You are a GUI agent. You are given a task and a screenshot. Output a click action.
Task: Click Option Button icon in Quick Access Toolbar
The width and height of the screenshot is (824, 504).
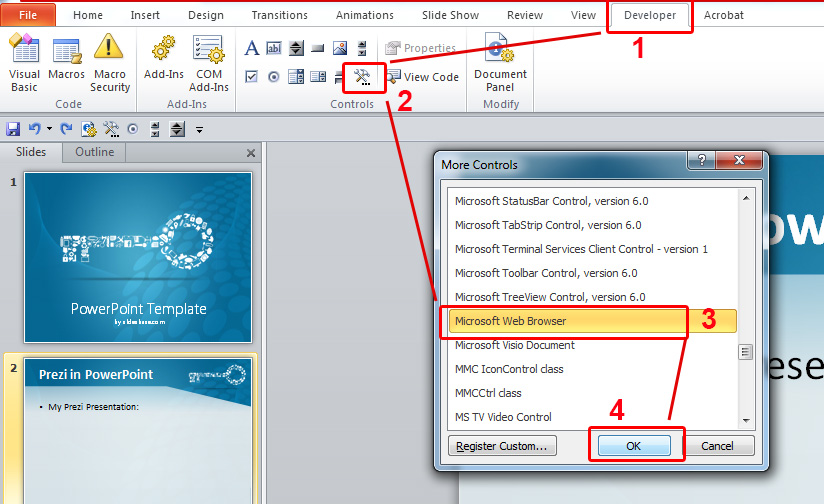click(132, 129)
